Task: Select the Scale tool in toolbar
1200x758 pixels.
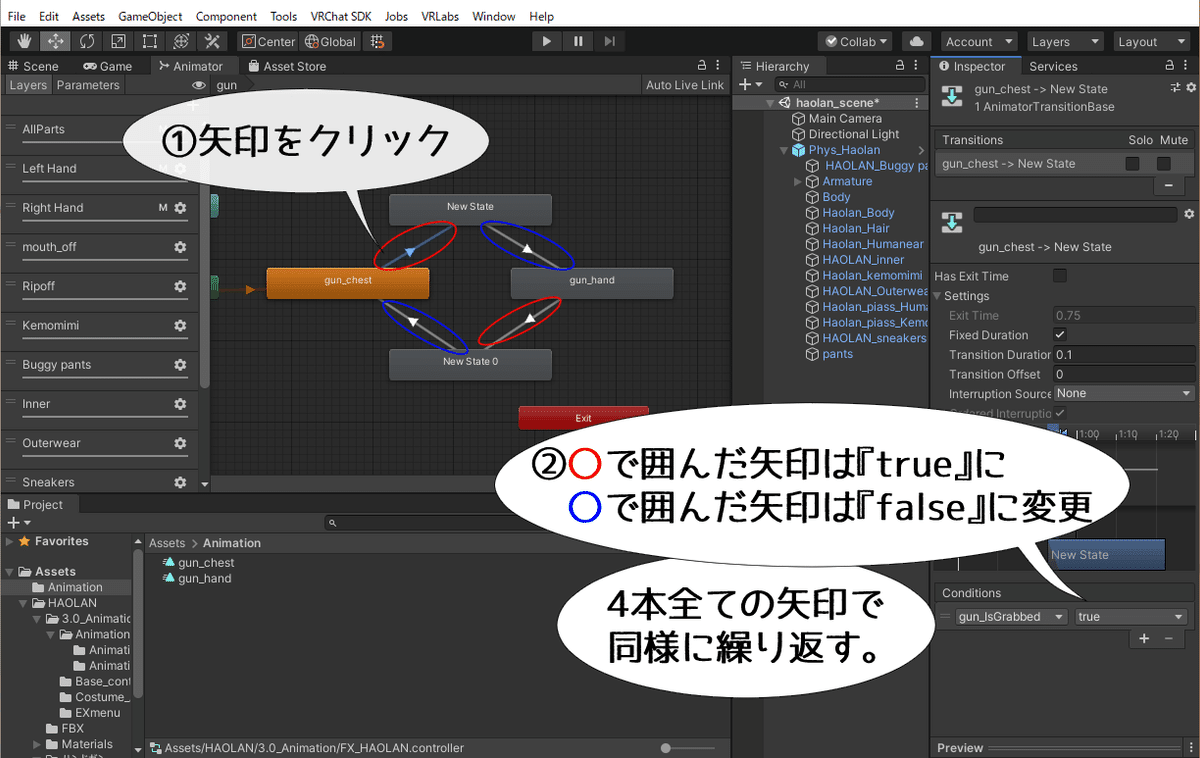Action: [118, 41]
